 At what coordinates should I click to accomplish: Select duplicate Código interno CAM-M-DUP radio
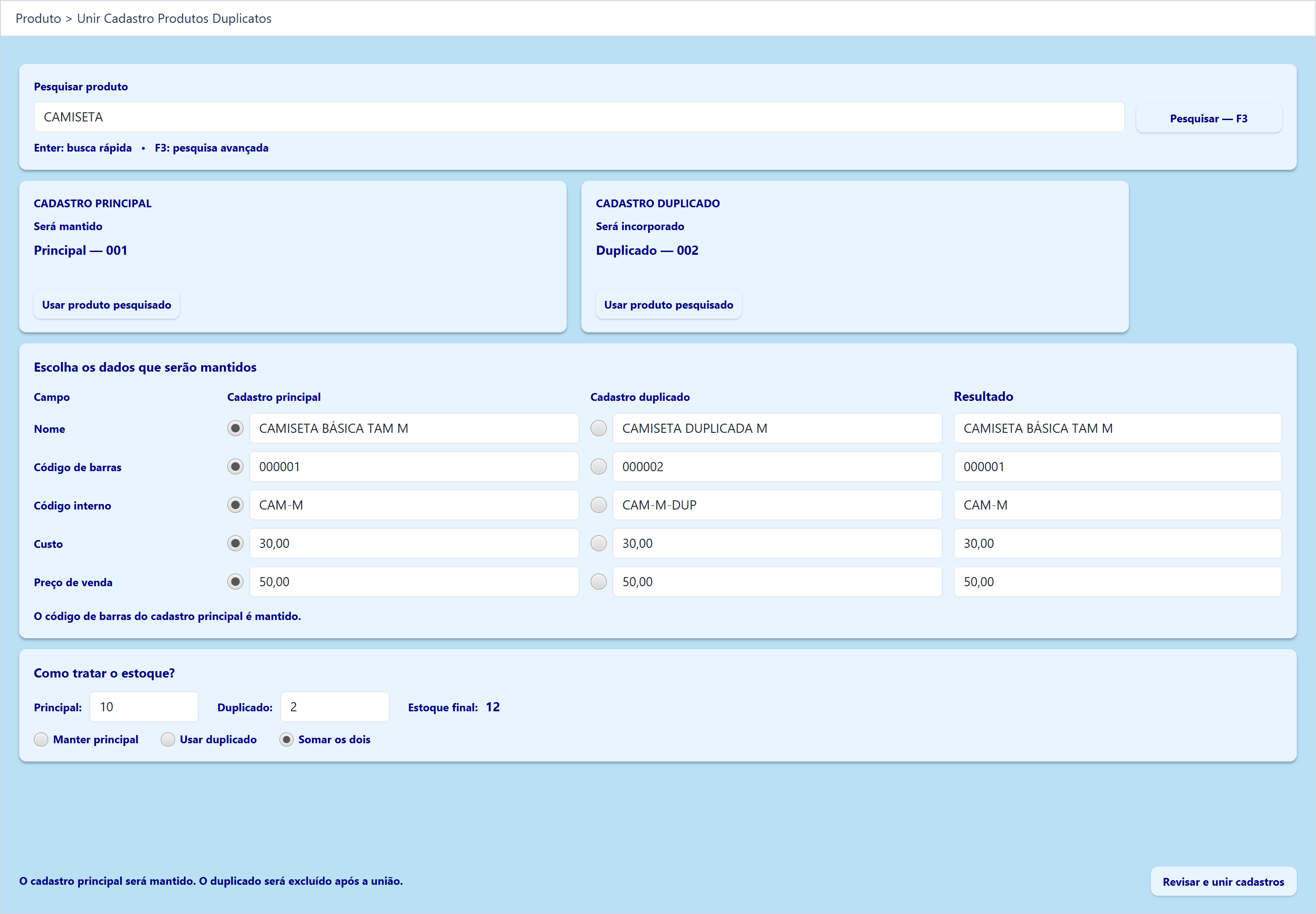tap(598, 505)
